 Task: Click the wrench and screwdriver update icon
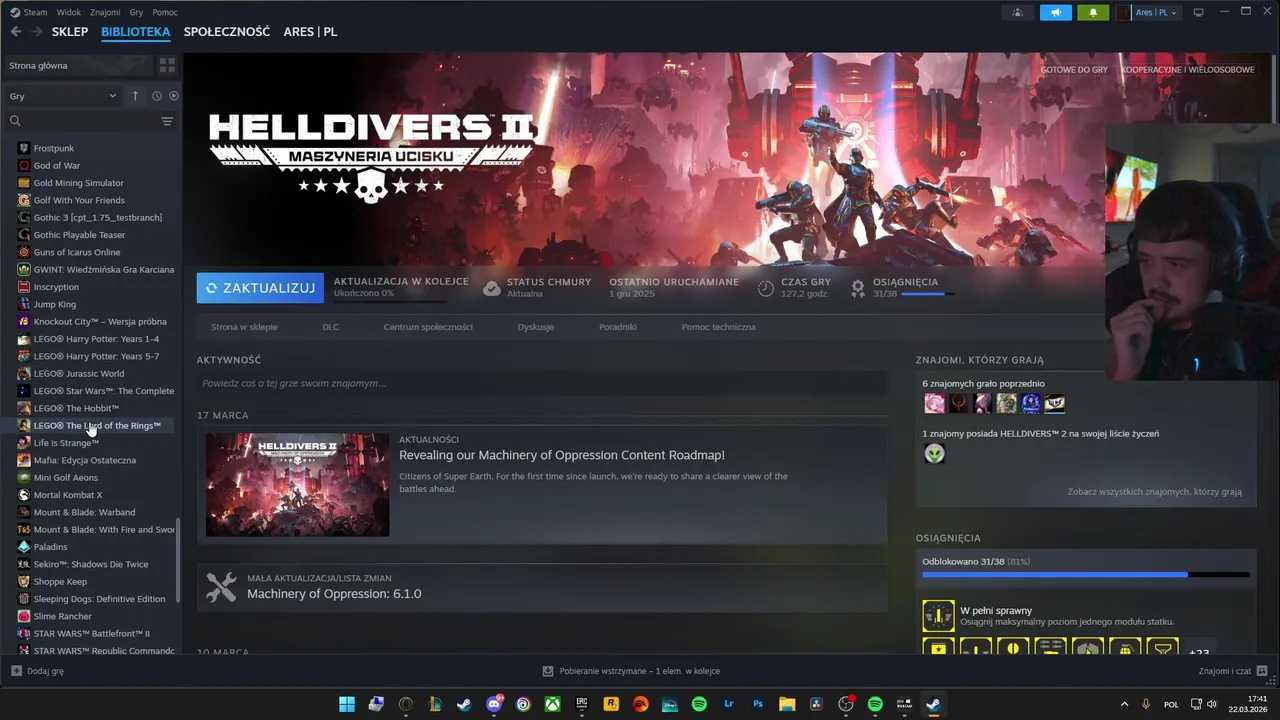click(x=221, y=587)
